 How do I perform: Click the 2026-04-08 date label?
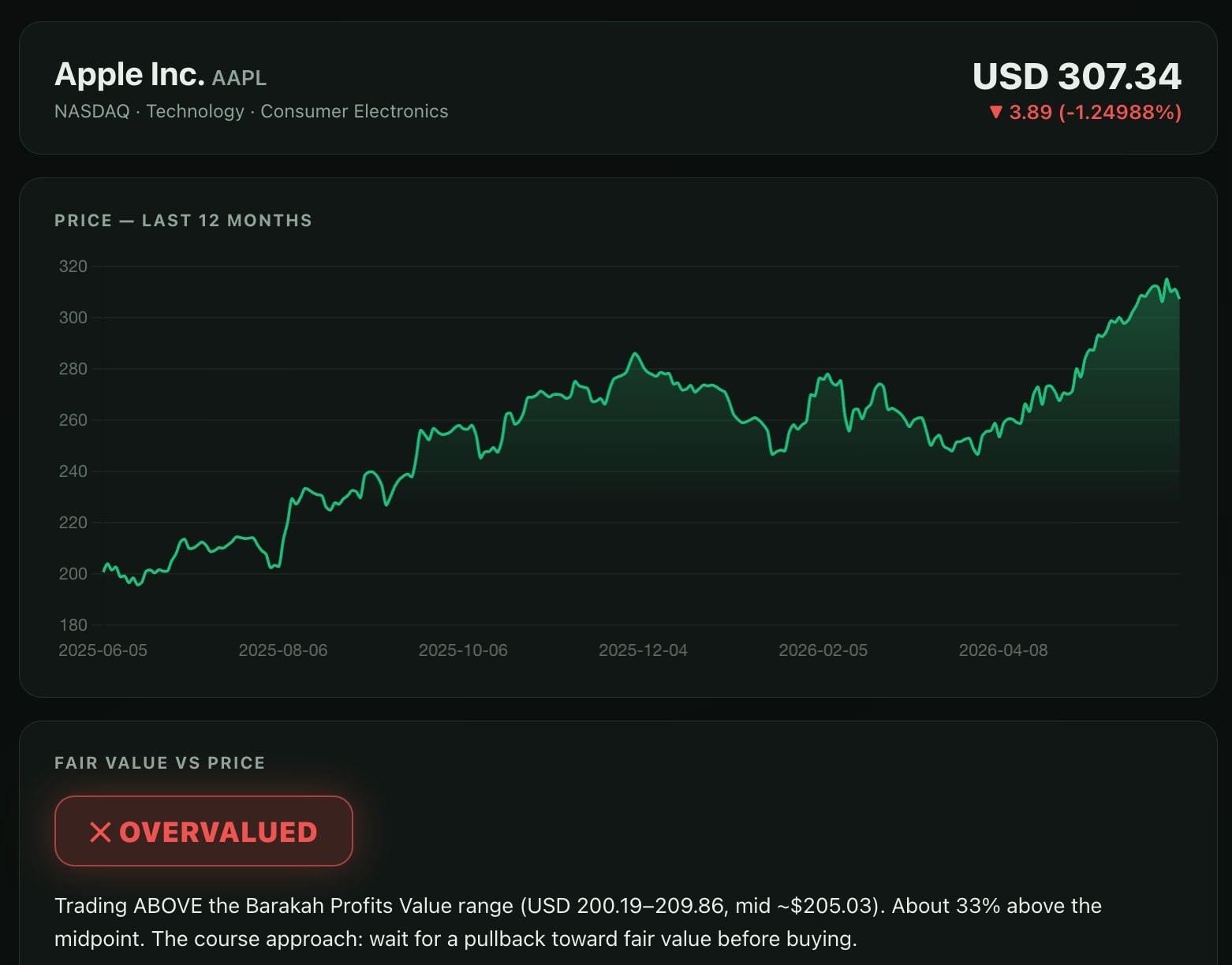coord(1003,650)
